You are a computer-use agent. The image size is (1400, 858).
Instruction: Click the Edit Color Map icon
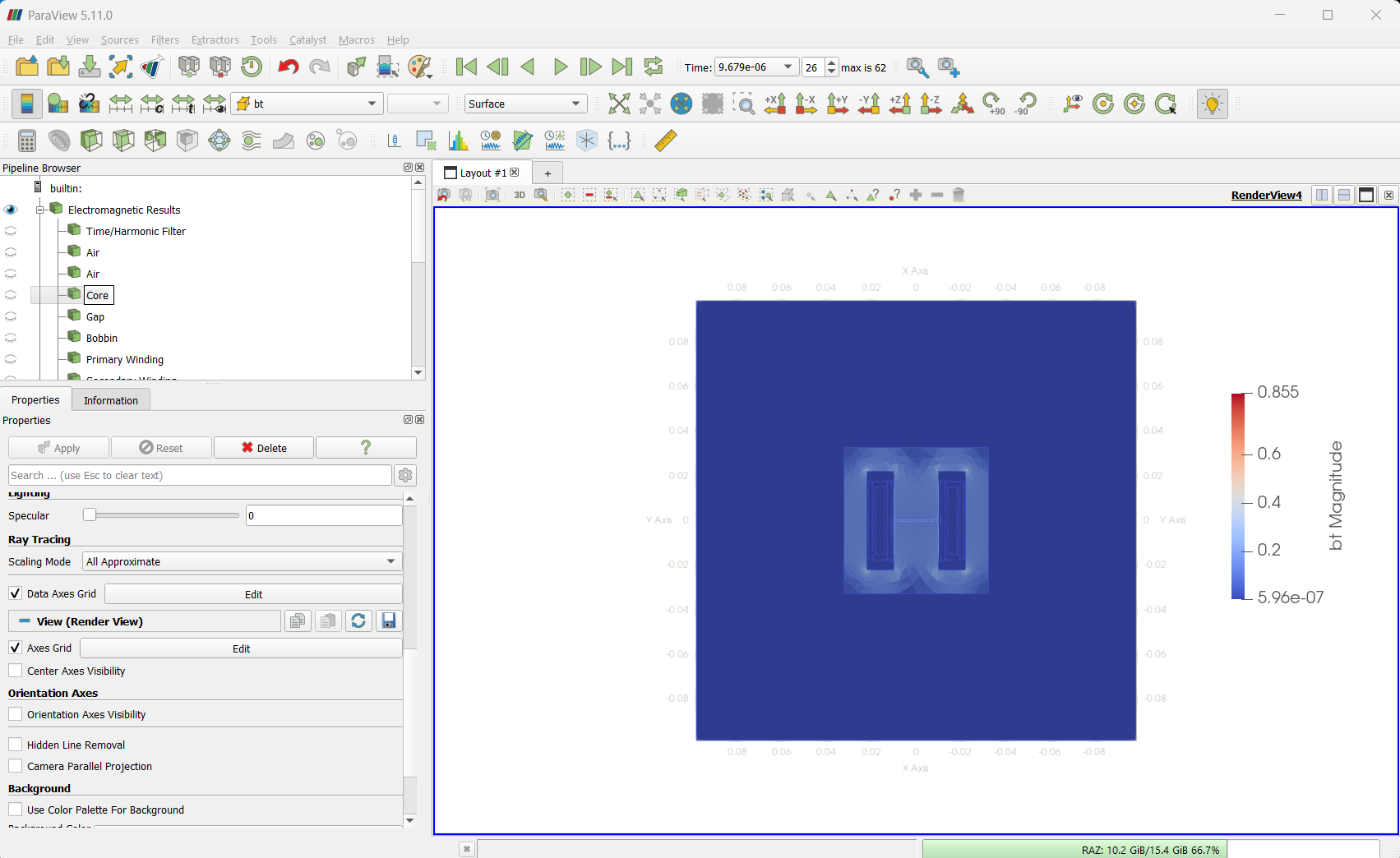pos(58,104)
